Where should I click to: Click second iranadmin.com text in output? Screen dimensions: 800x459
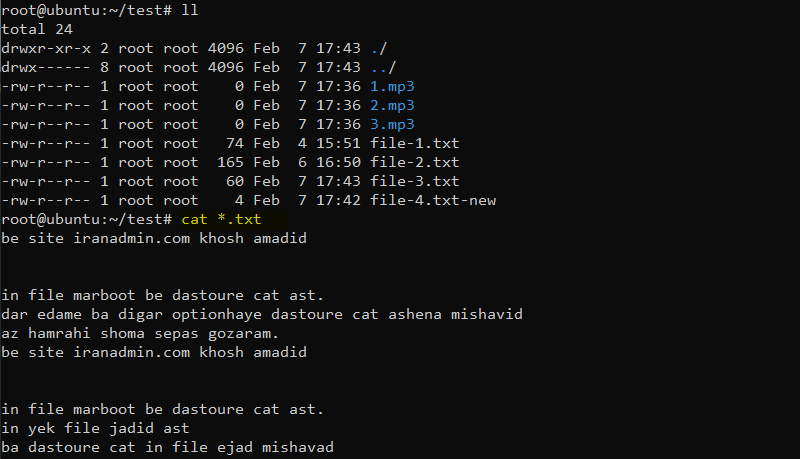(x=131, y=352)
